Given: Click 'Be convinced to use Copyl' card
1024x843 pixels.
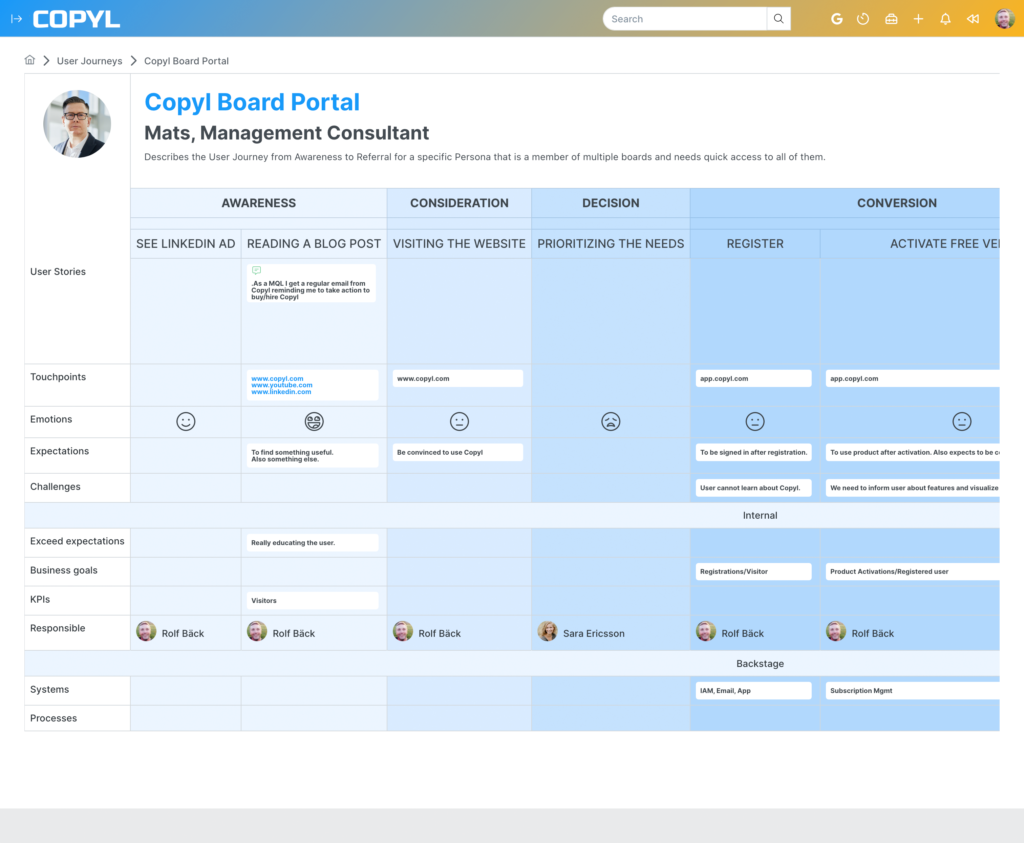Looking at the screenshot, I should click(x=458, y=453).
